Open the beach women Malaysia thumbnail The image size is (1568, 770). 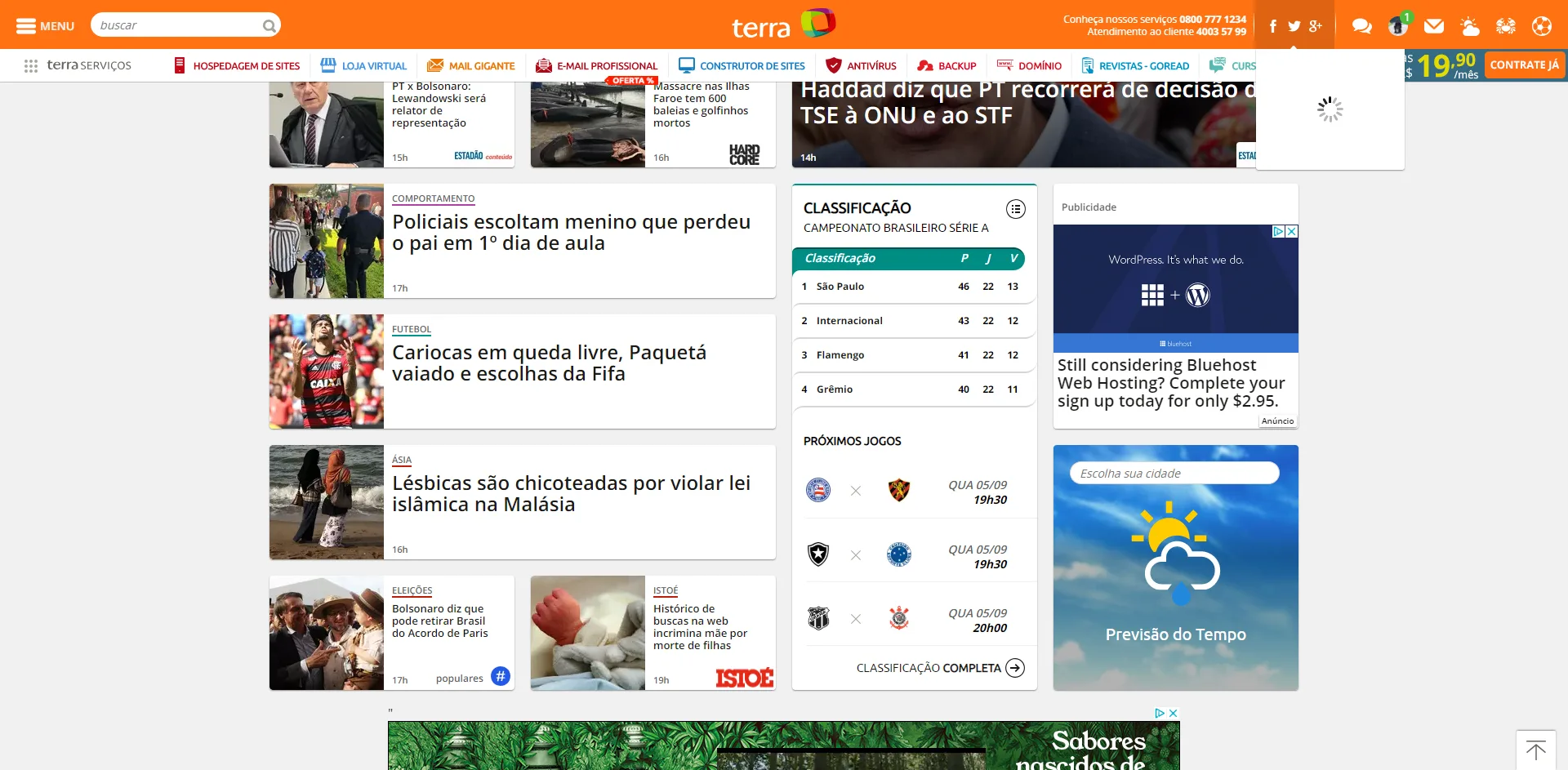[x=327, y=502]
